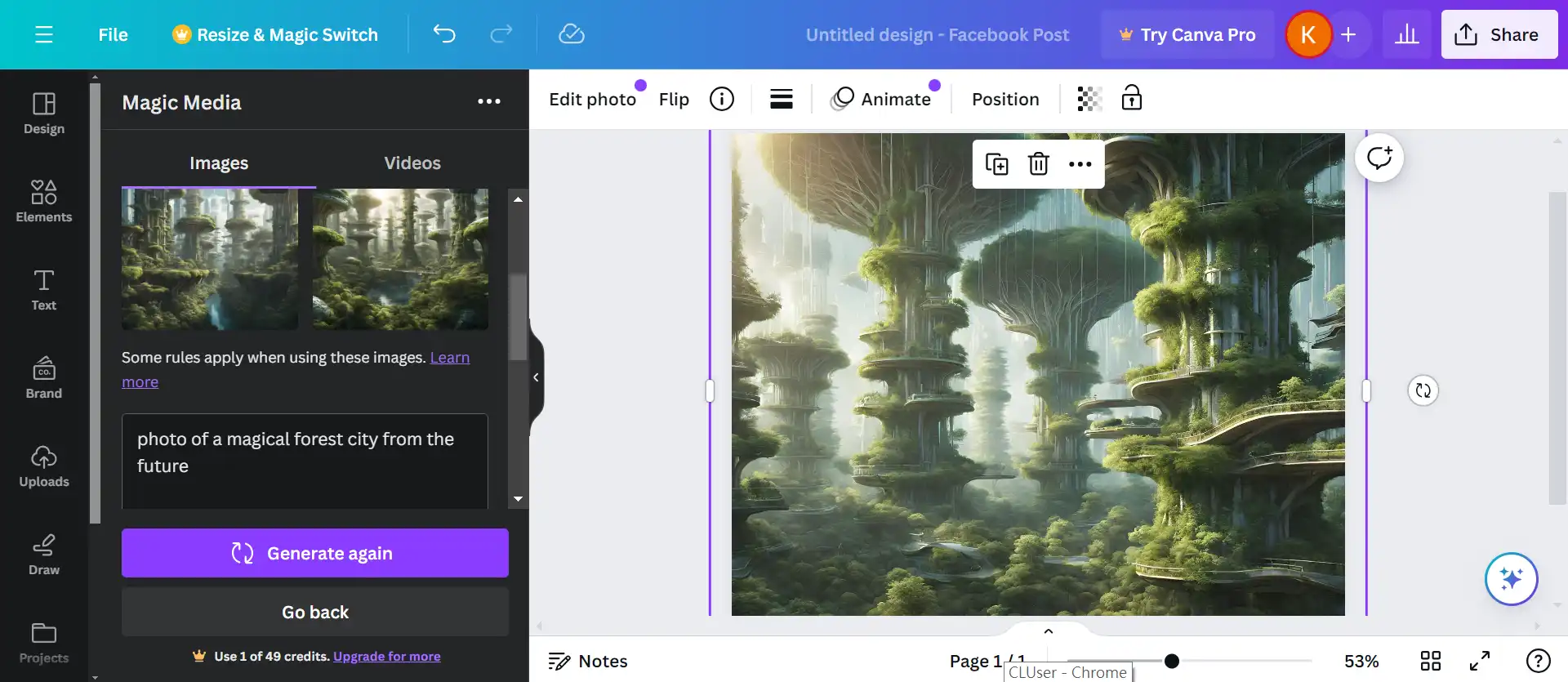This screenshot has height=682, width=1568.
Task: Click the undo arrow
Action: [x=444, y=34]
